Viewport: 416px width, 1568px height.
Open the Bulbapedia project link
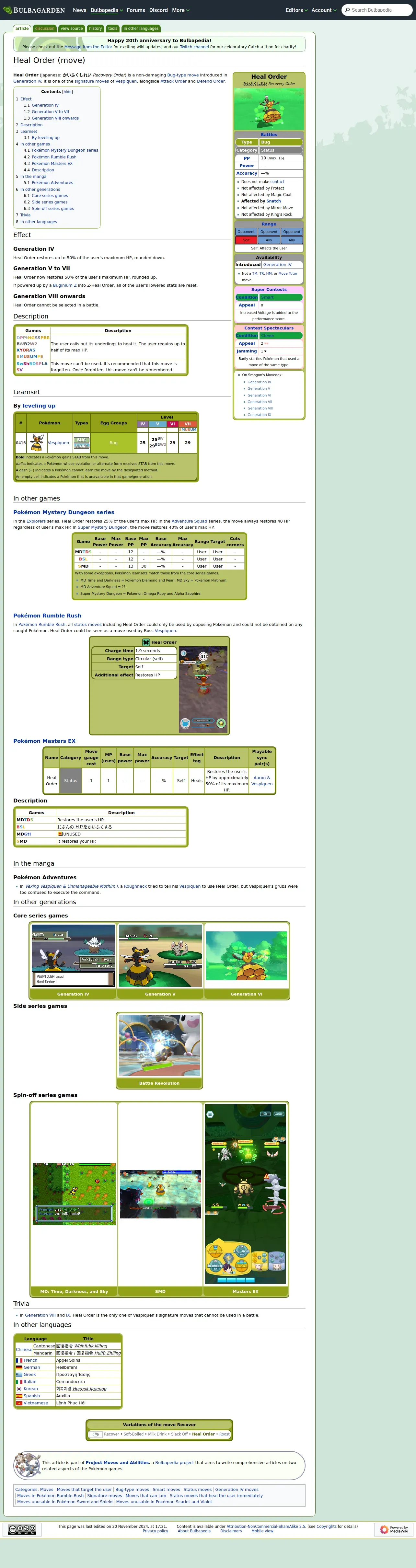pyautogui.click(x=174, y=1462)
